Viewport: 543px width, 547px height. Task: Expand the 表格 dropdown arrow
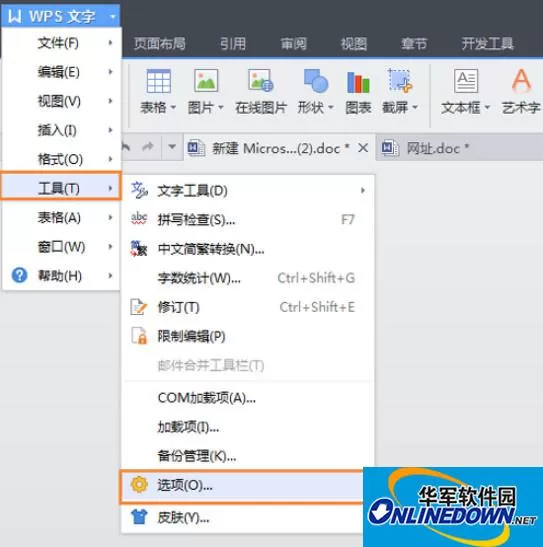pos(173,107)
